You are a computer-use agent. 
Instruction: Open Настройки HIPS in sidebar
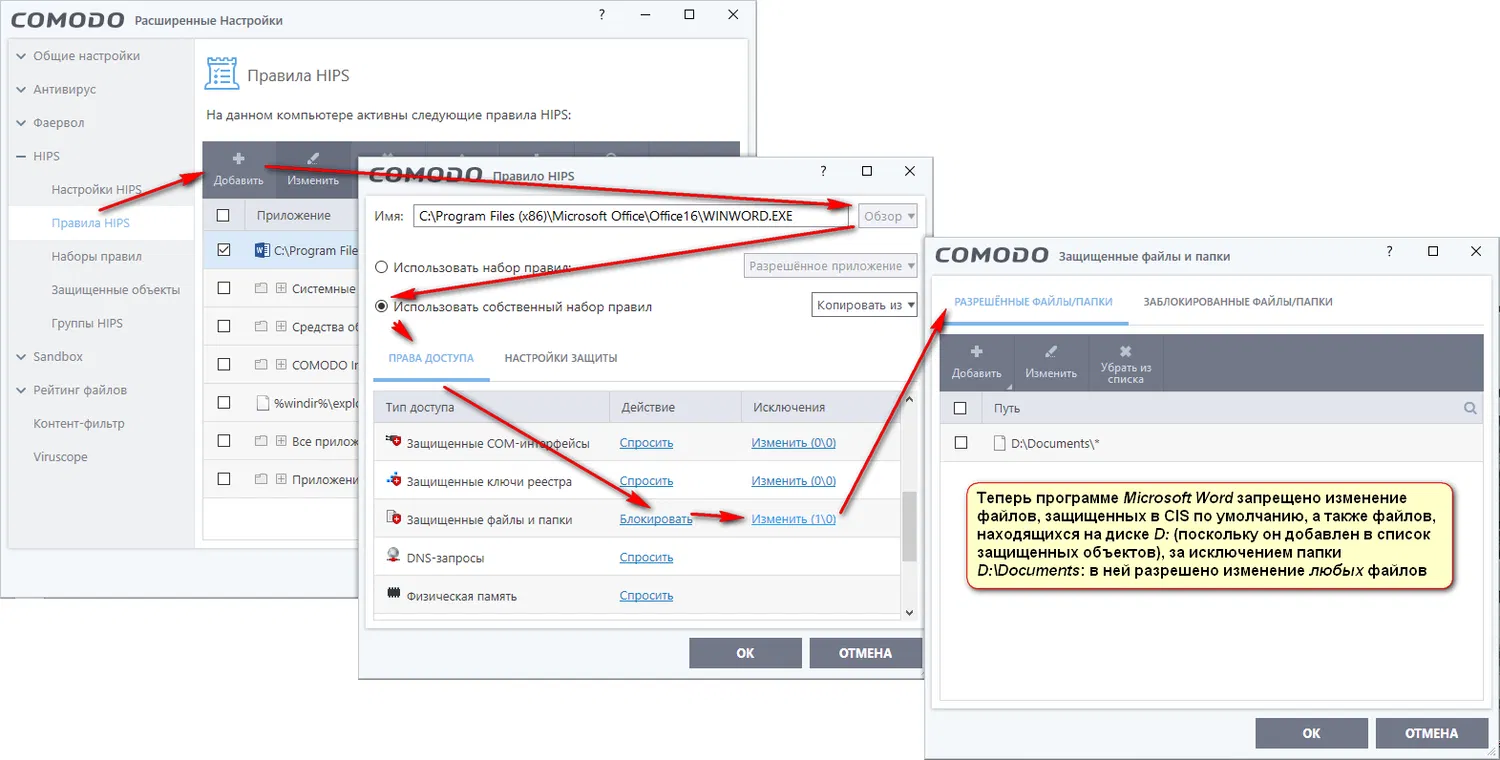click(97, 190)
